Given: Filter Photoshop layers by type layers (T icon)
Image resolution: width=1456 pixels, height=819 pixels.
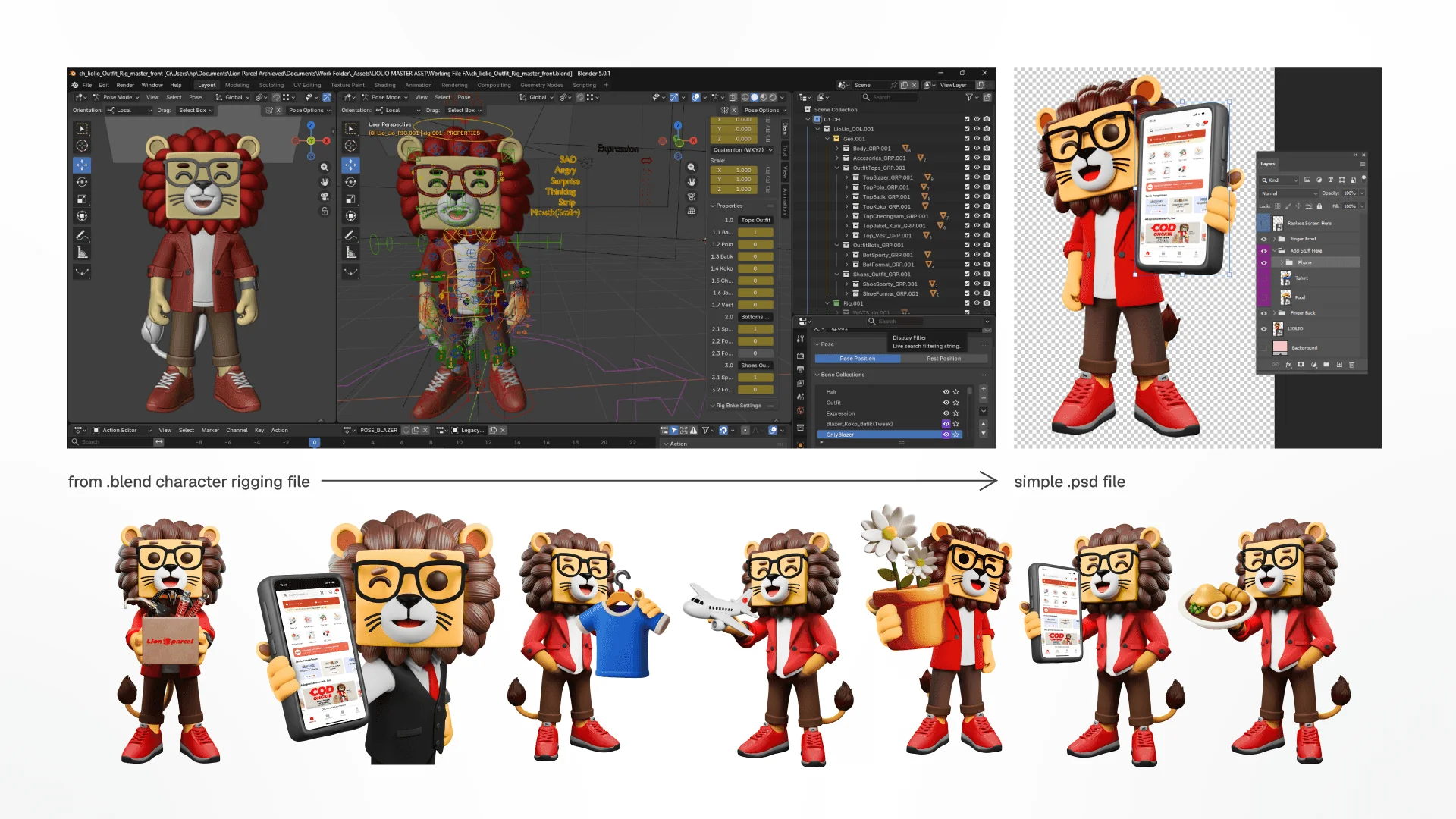Looking at the screenshot, I should pyautogui.click(x=1330, y=180).
